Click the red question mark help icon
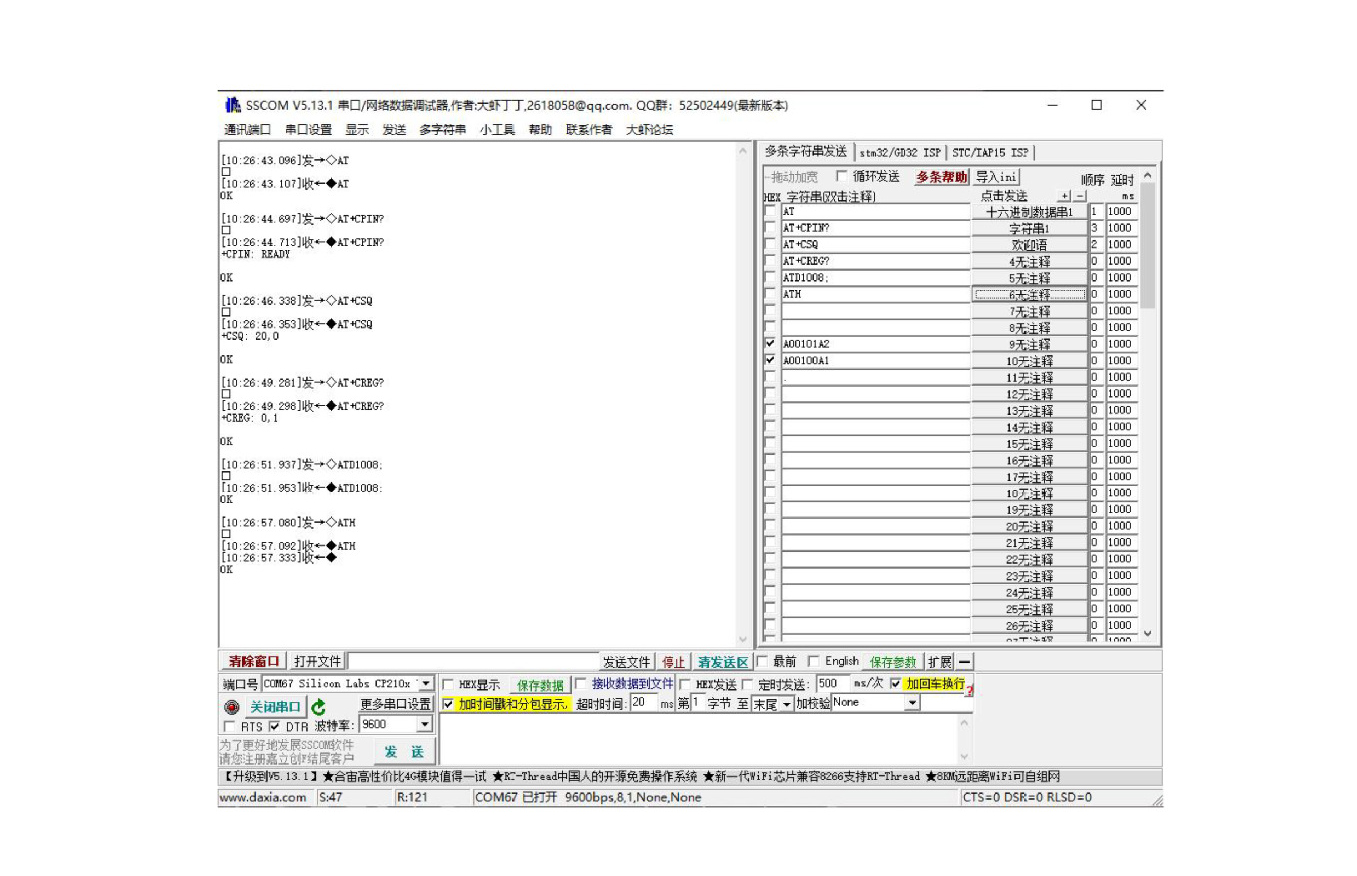This screenshot has height=876, width=1357. [x=968, y=691]
